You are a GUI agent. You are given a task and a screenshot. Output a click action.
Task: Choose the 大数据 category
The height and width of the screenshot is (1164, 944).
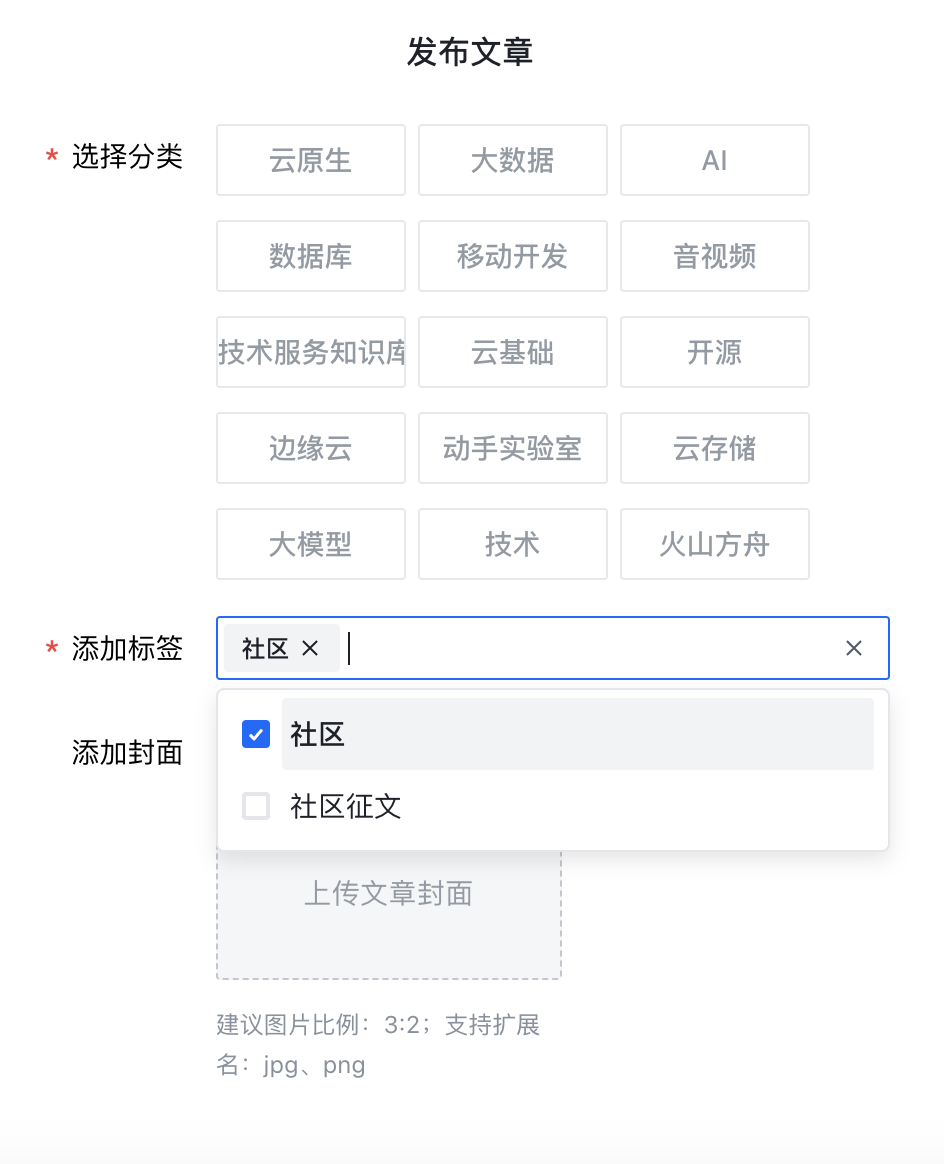click(513, 160)
